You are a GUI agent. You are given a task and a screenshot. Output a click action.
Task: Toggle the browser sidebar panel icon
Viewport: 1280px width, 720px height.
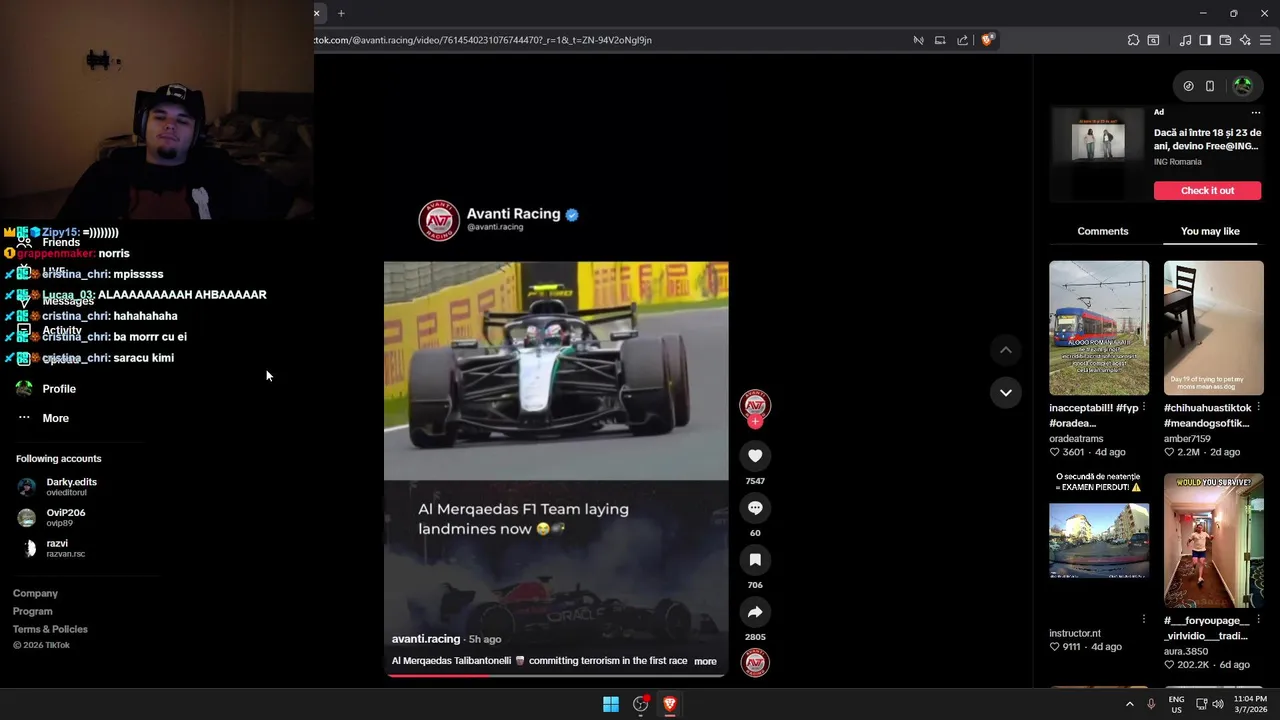1205,40
